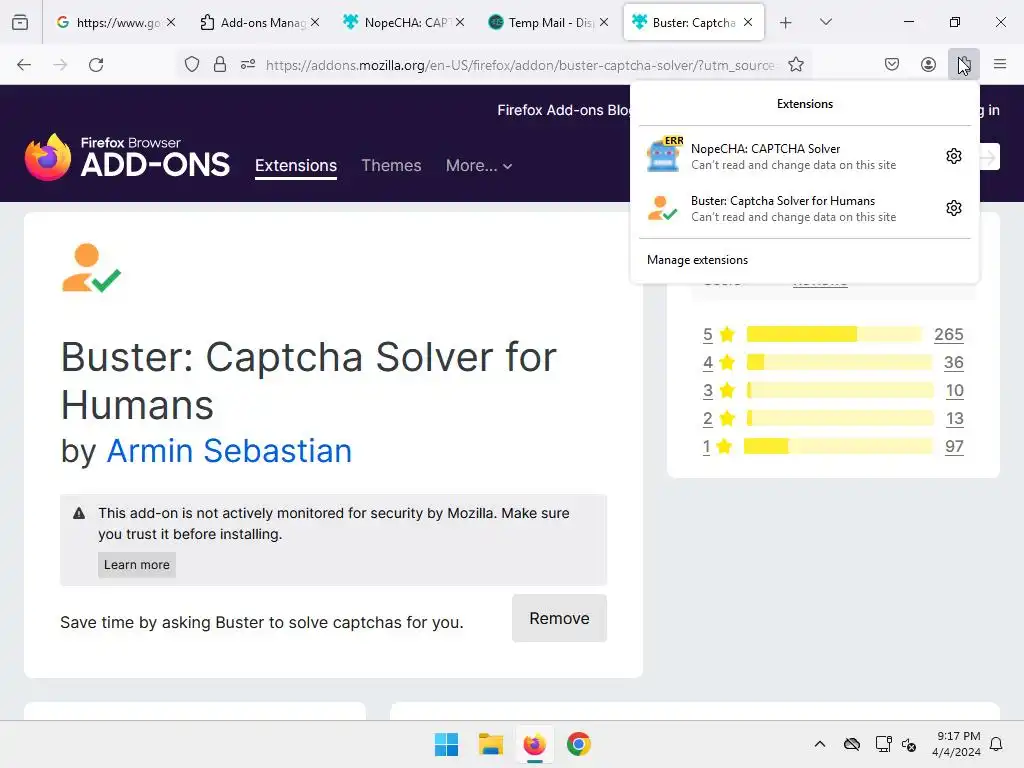Click the 1-star rating bar
1024x768 pixels.
pos(839,447)
